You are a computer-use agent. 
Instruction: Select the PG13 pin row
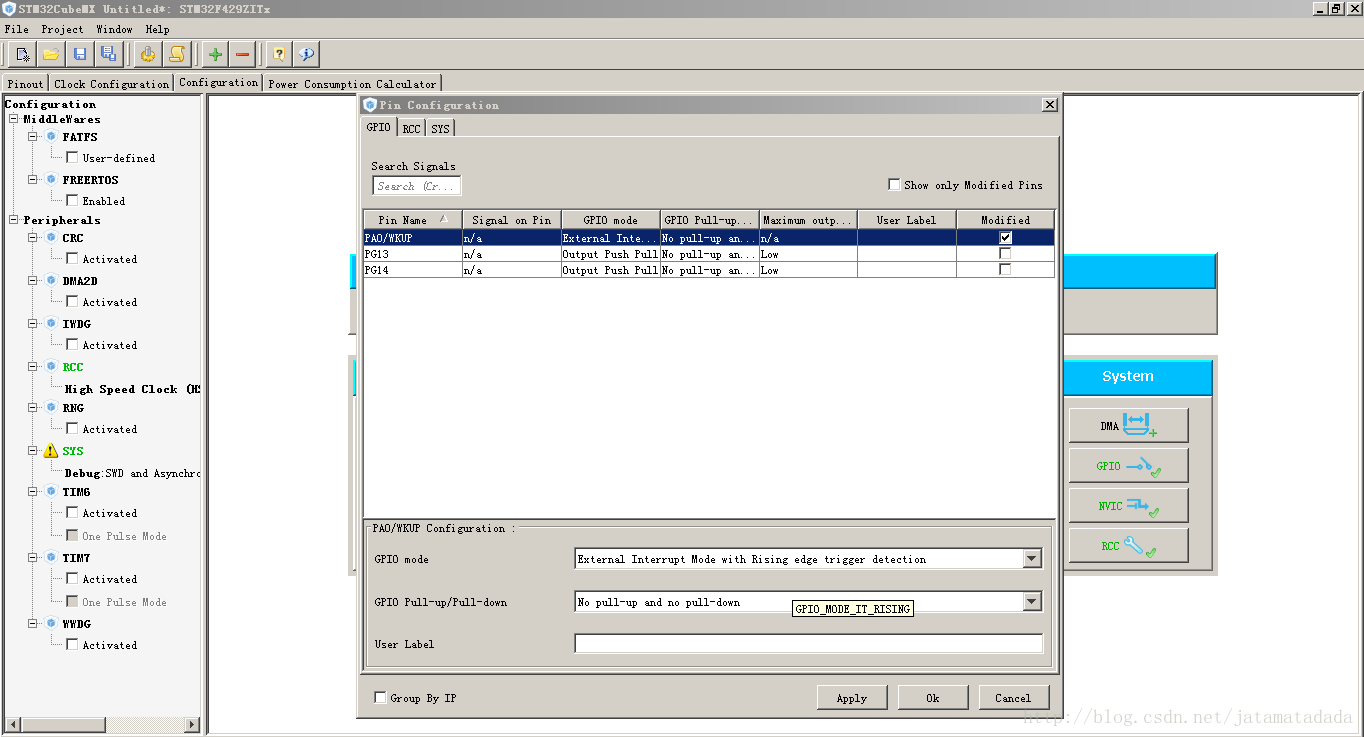(708, 254)
